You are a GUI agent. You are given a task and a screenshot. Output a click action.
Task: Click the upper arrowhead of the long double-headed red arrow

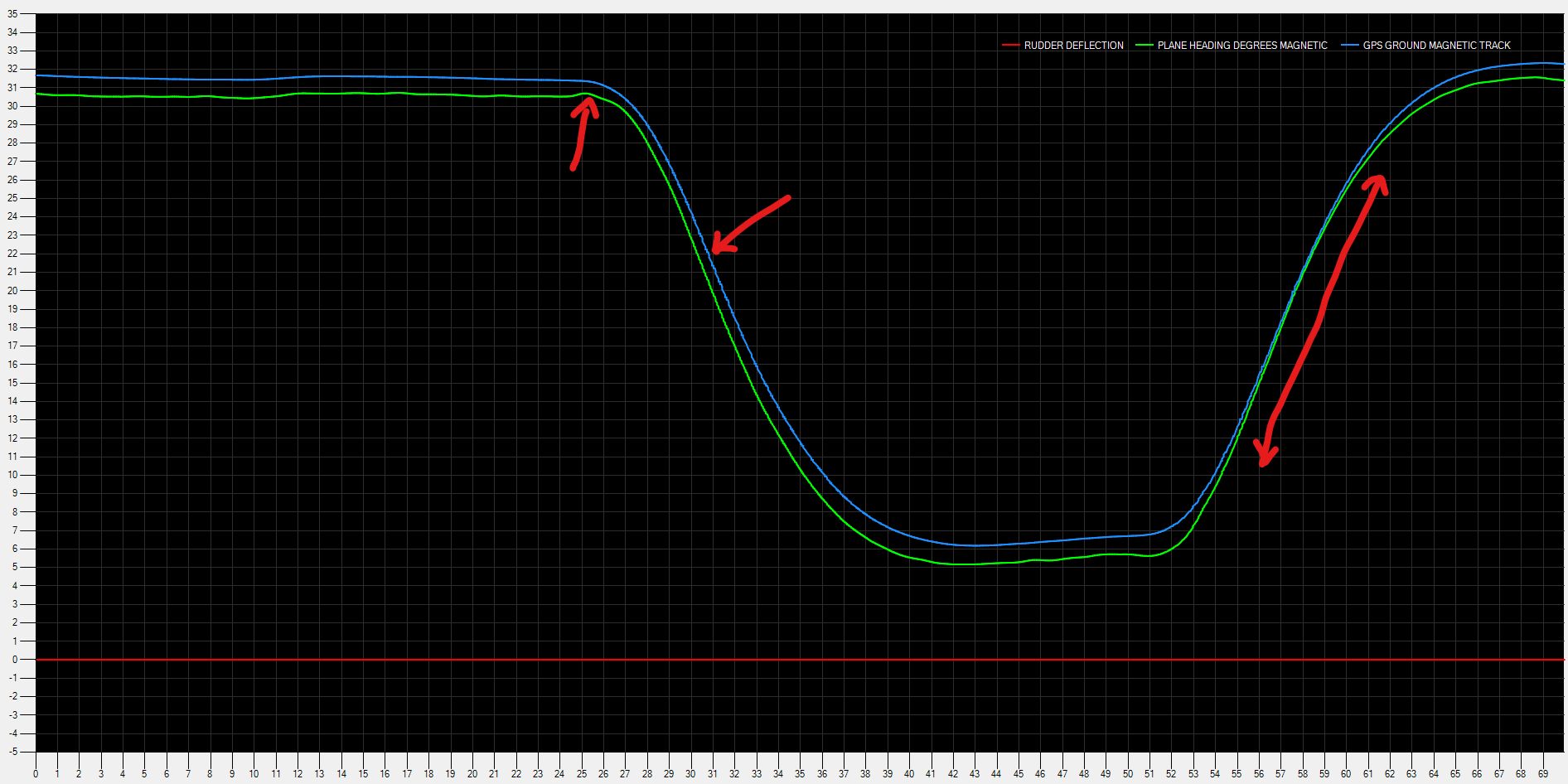click(x=1377, y=182)
